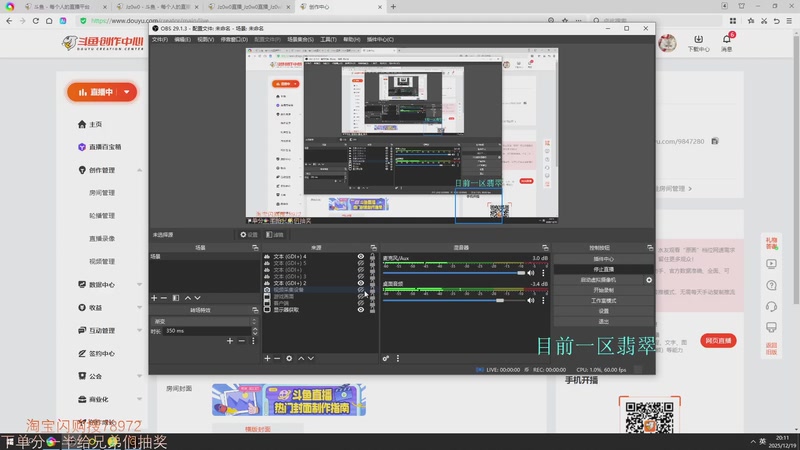The height and width of the screenshot is (450, 800).
Task: Click 停止直播 button in OBS controls
Action: pos(604,269)
